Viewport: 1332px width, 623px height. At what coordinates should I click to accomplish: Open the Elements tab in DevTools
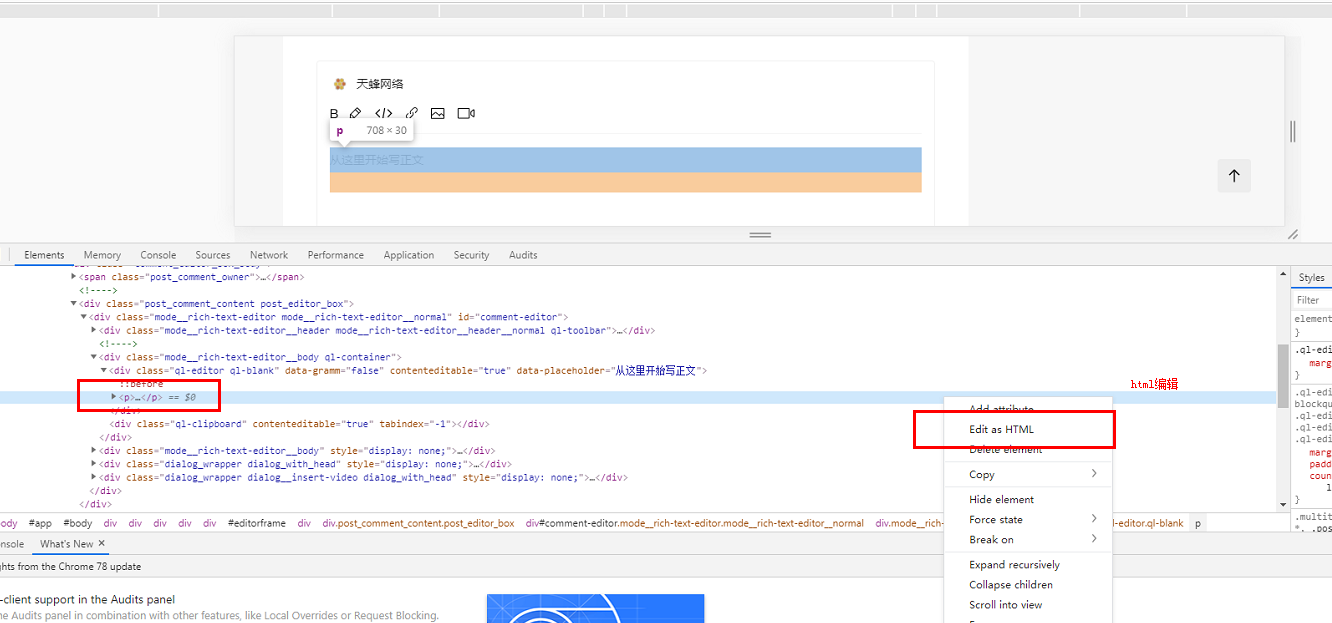coord(44,255)
